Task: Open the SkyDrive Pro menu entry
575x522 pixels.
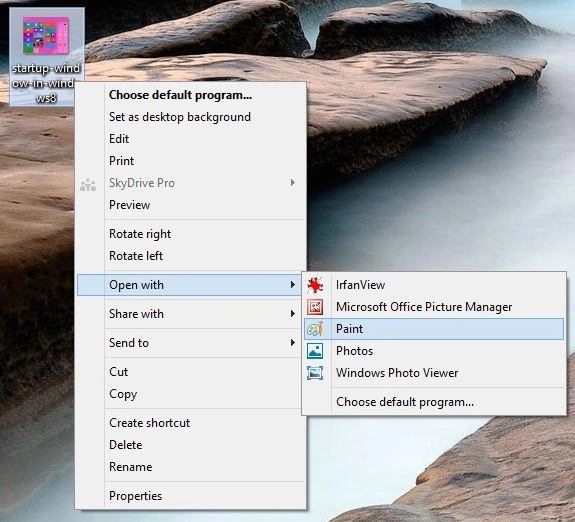Action: click(190, 183)
